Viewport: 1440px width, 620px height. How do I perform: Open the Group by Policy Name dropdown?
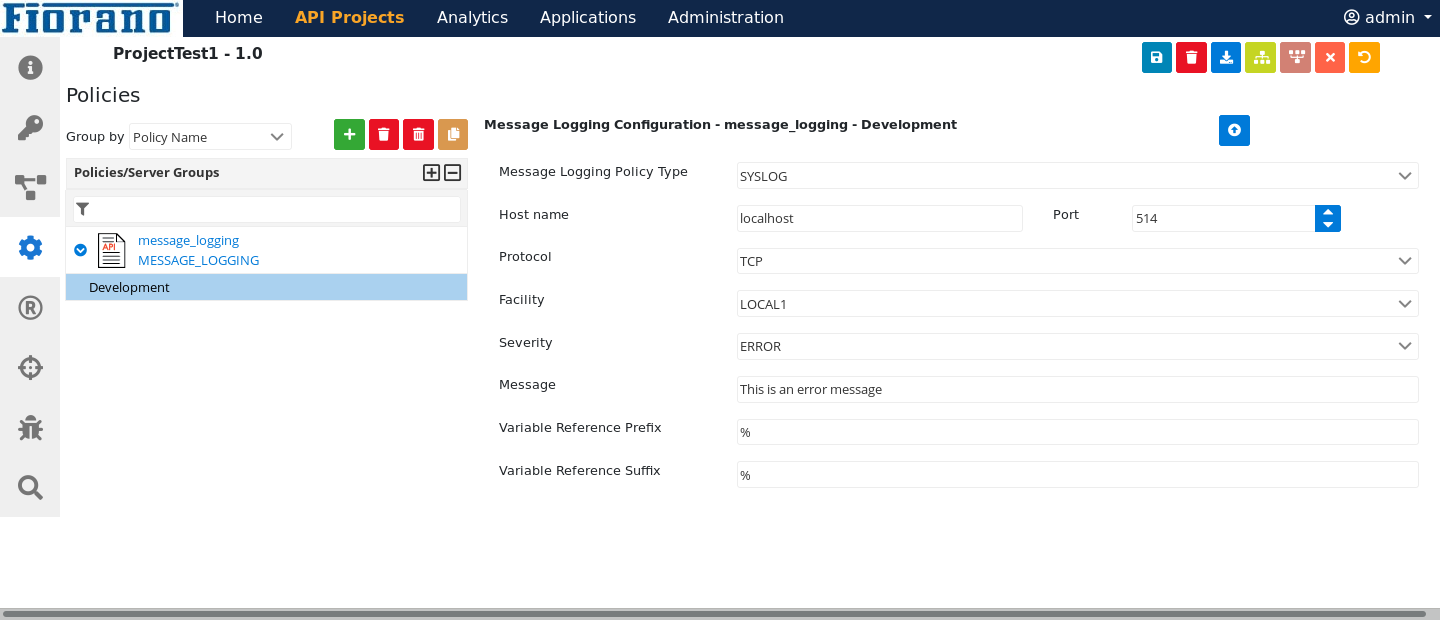210,137
